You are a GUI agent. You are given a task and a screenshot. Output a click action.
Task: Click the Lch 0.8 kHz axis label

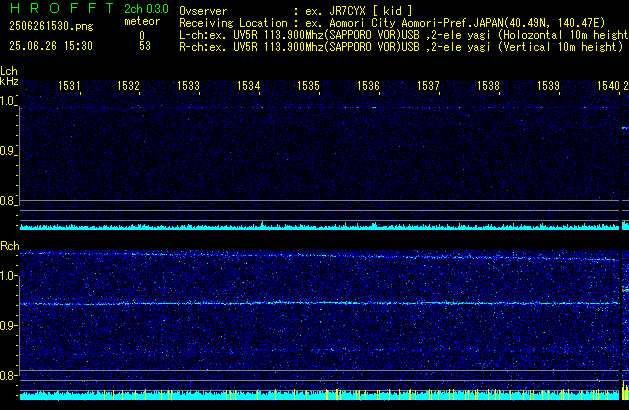[8, 201]
